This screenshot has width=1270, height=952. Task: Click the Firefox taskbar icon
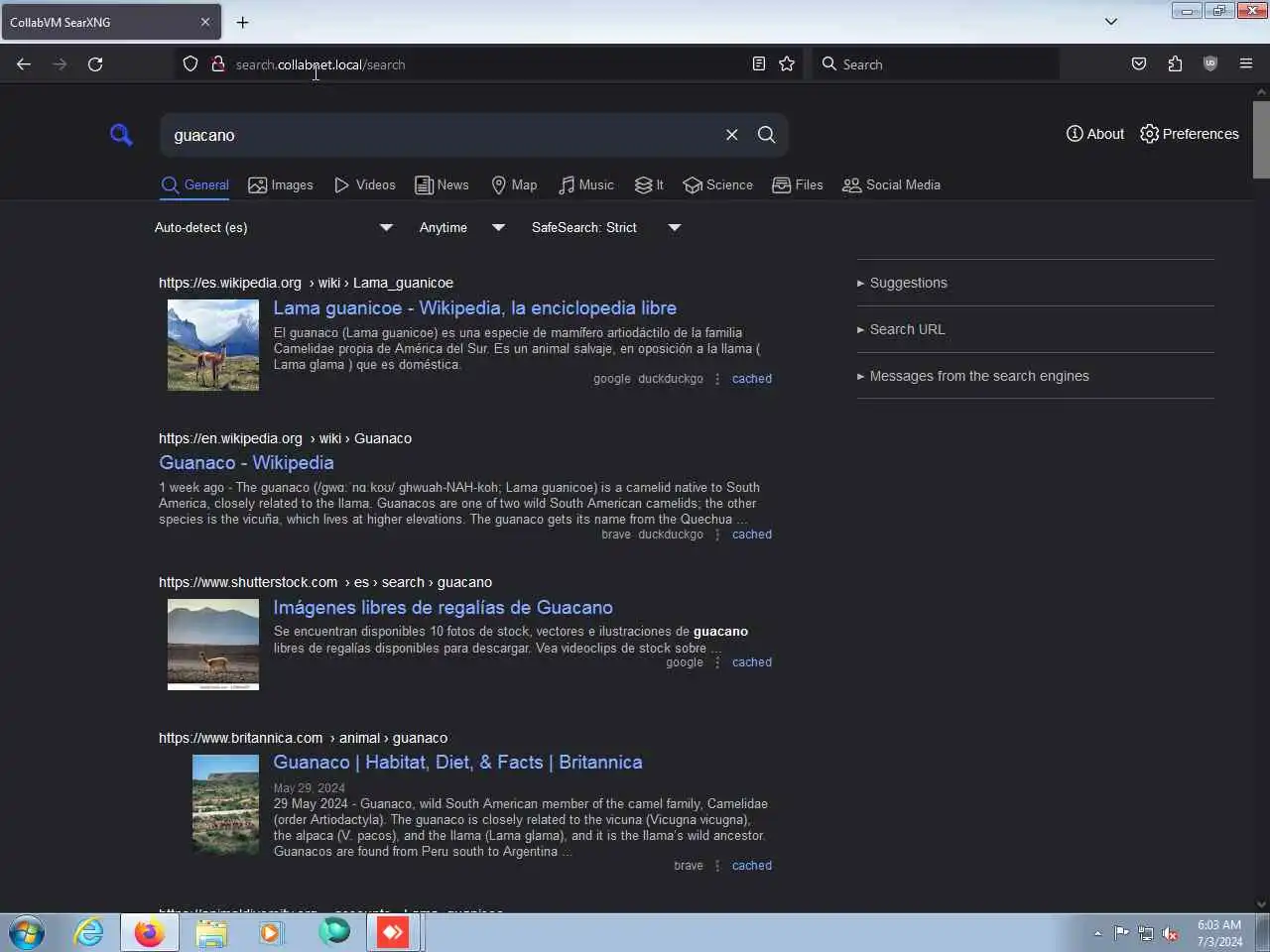pyautogui.click(x=150, y=933)
